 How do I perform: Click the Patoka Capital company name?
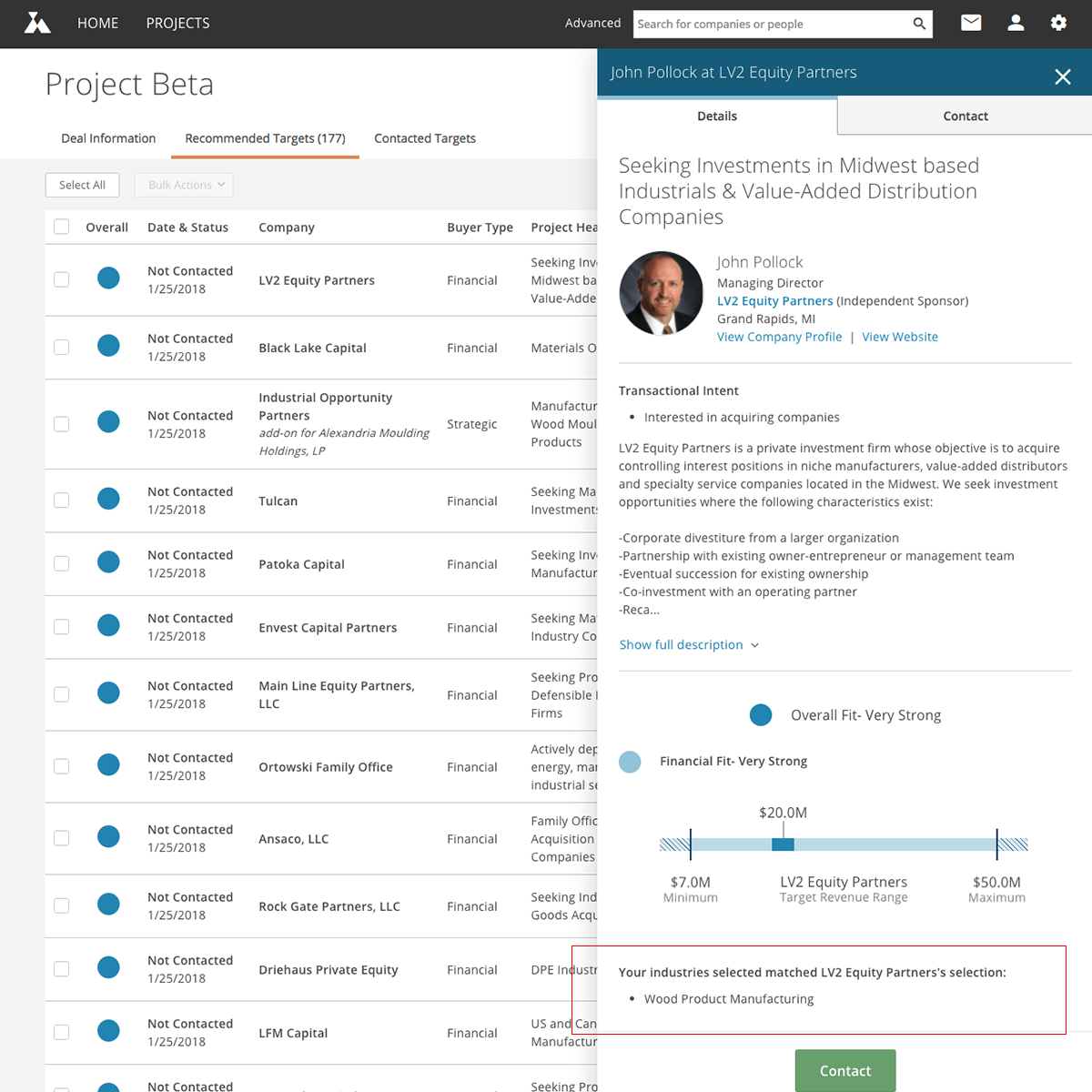(301, 564)
